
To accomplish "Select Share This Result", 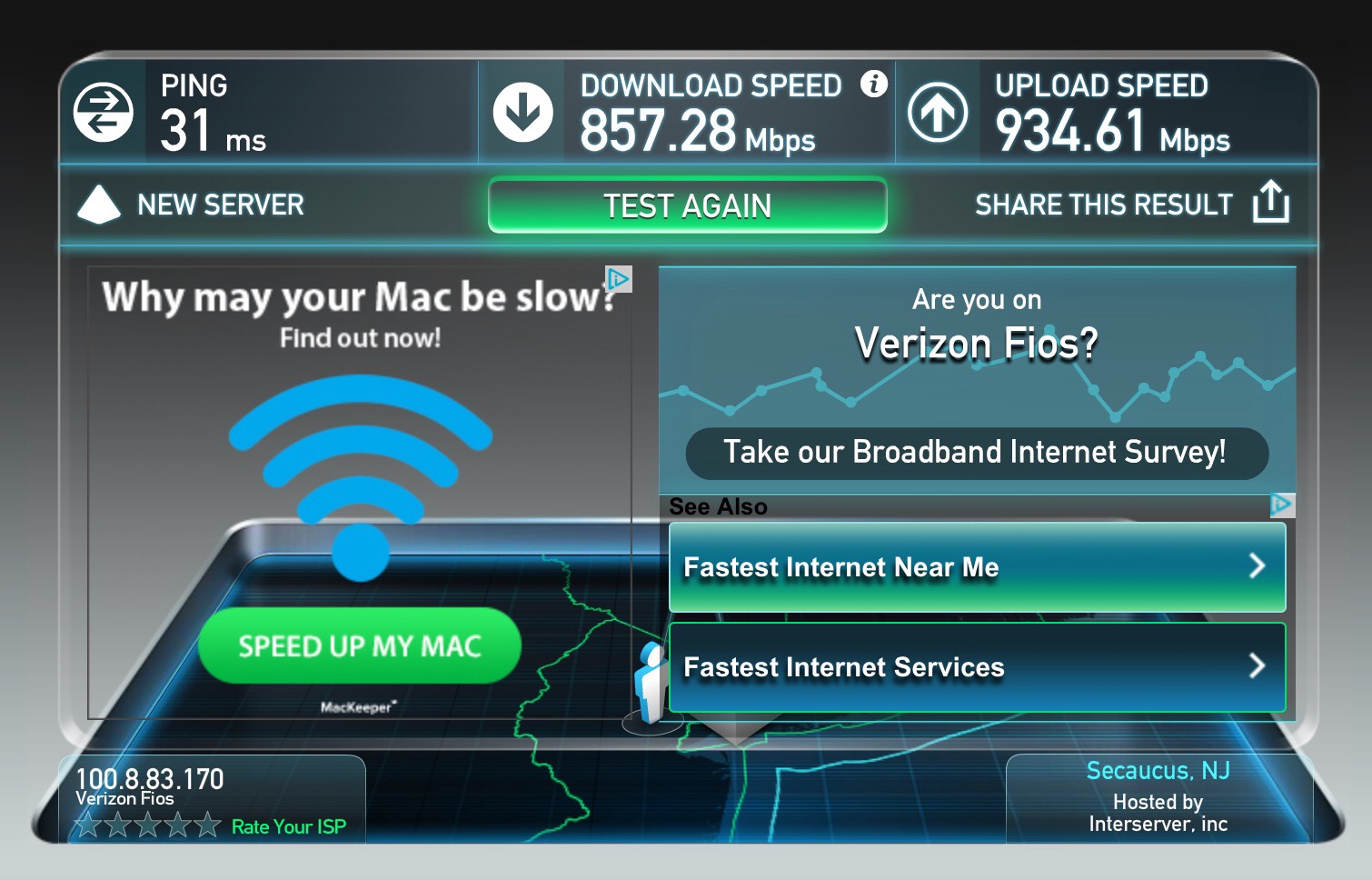I will tap(1104, 205).
